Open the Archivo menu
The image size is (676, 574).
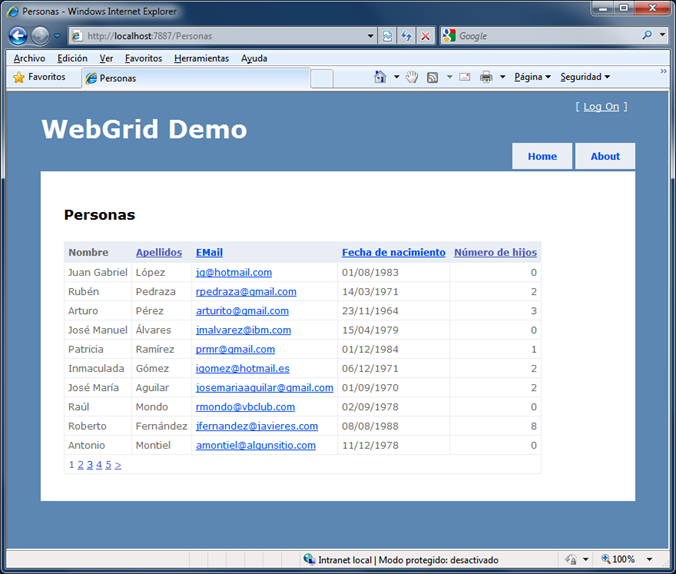coord(29,58)
